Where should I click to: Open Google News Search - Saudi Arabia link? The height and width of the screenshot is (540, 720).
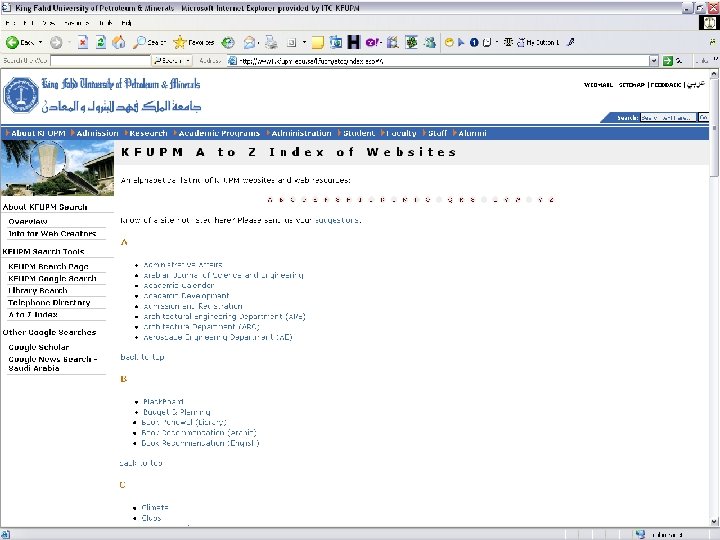(53, 364)
